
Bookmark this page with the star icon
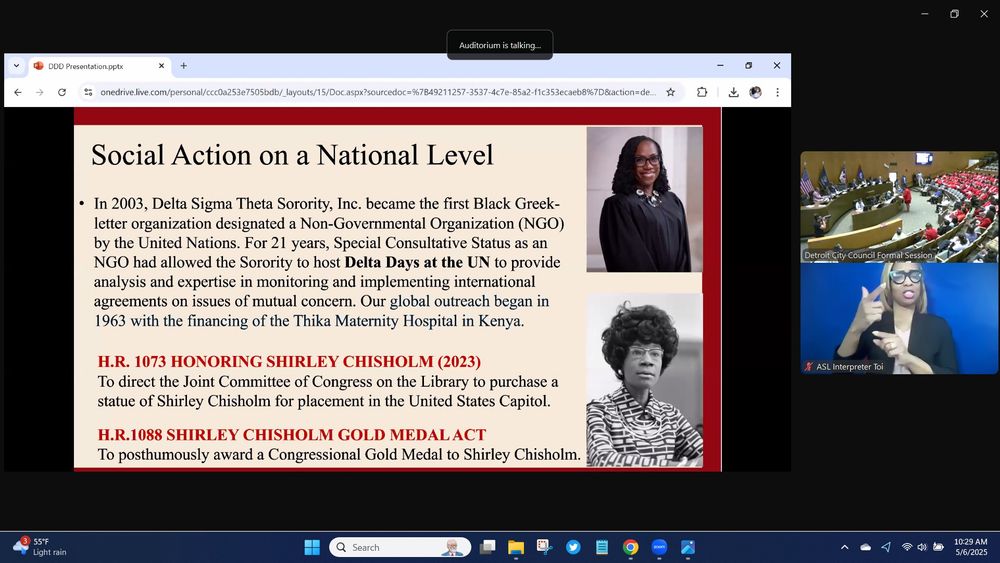click(670, 92)
